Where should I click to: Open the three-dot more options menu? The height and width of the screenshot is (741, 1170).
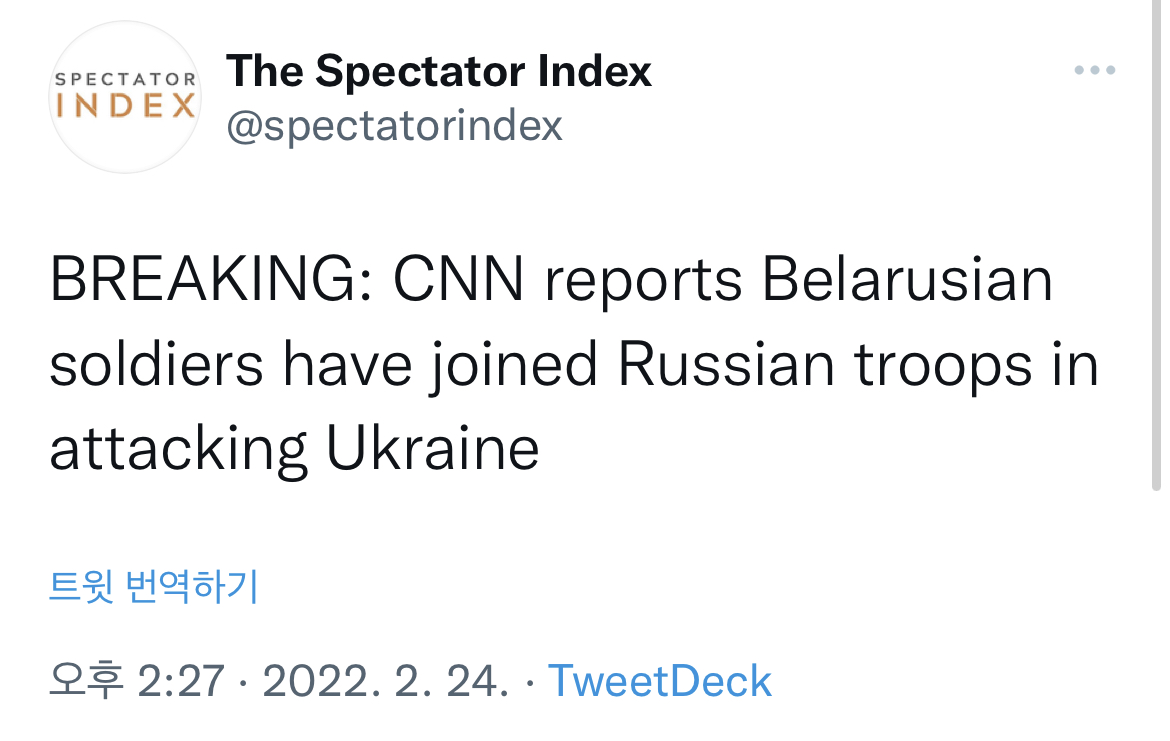tap(1094, 71)
